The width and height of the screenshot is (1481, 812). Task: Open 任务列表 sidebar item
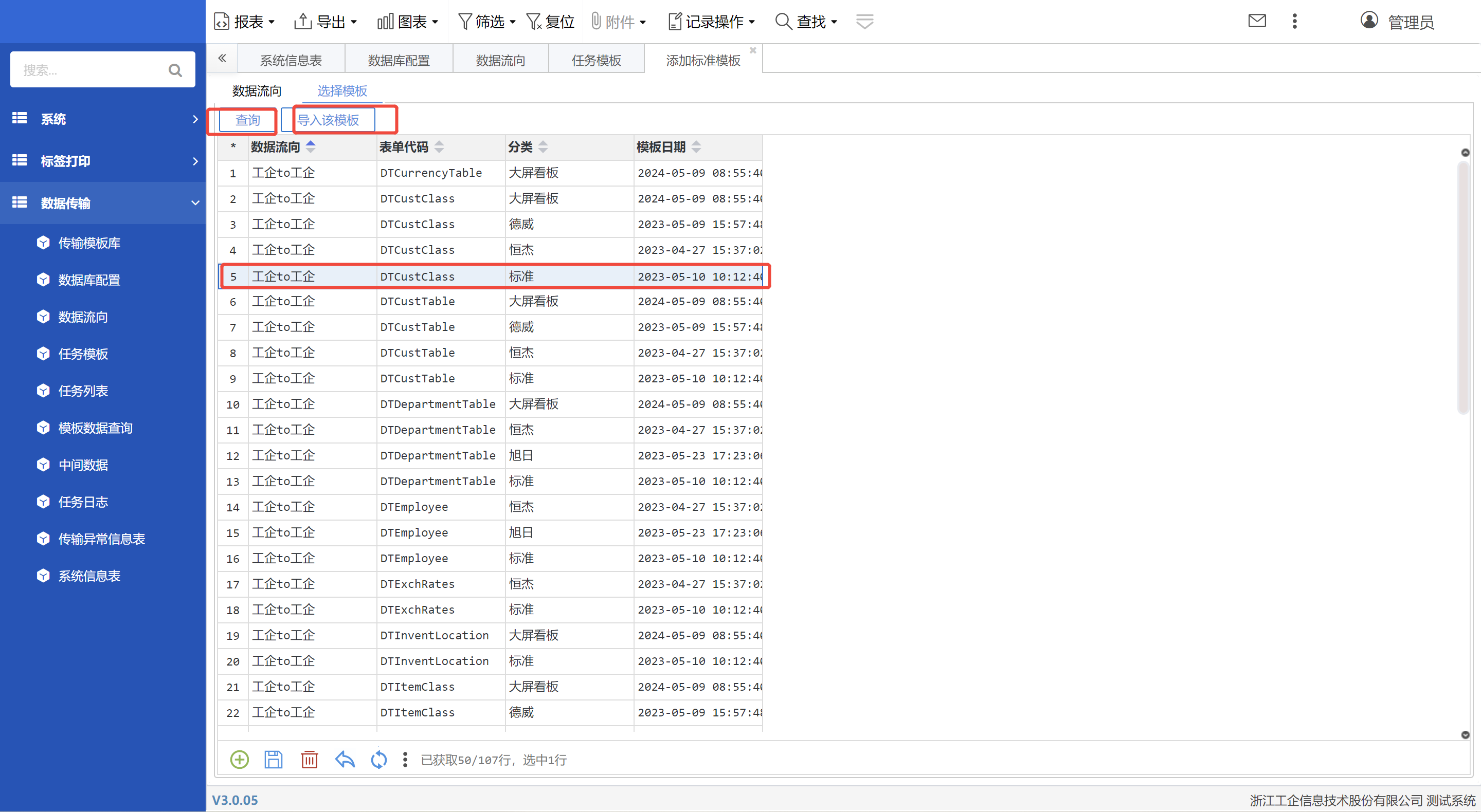pyautogui.click(x=83, y=391)
